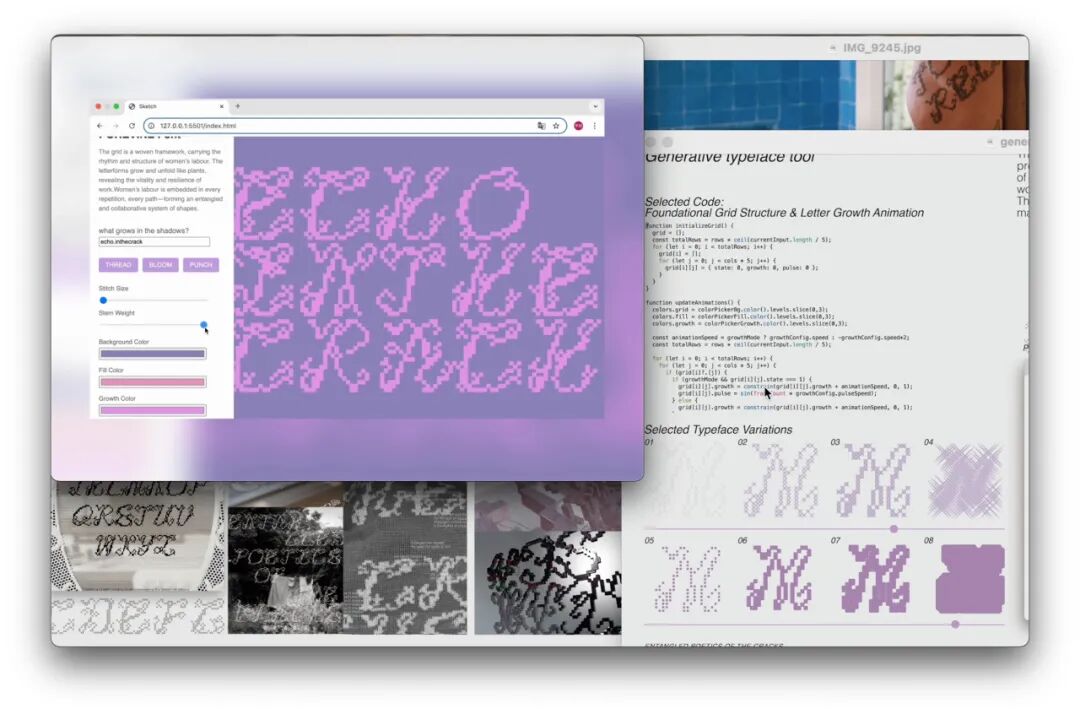Viewport: 1080px width, 714px height.
Task: Open the Chrome three-dot menu
Action: point(594,126)
